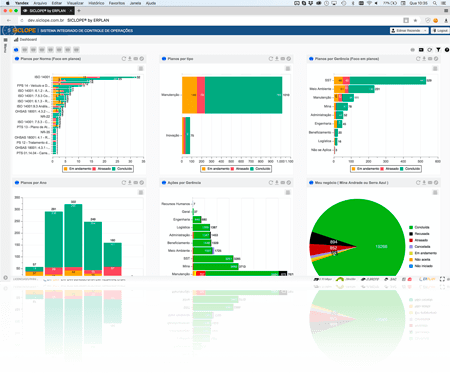Click the rightmost circular icon in Planos por Norma header
This screenshot has height=373, width=450.
pos(142,59)
